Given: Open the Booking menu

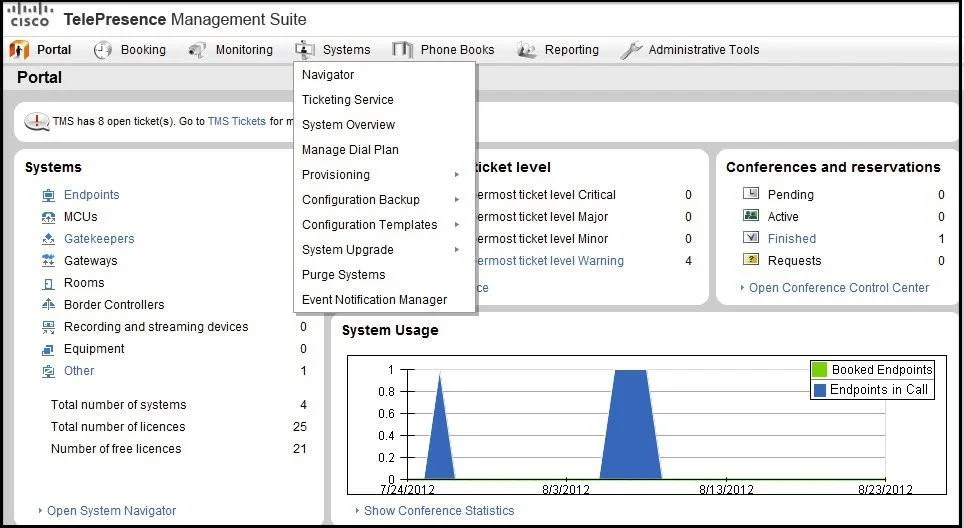Looking at the screenshot, I should coord(130,50).
